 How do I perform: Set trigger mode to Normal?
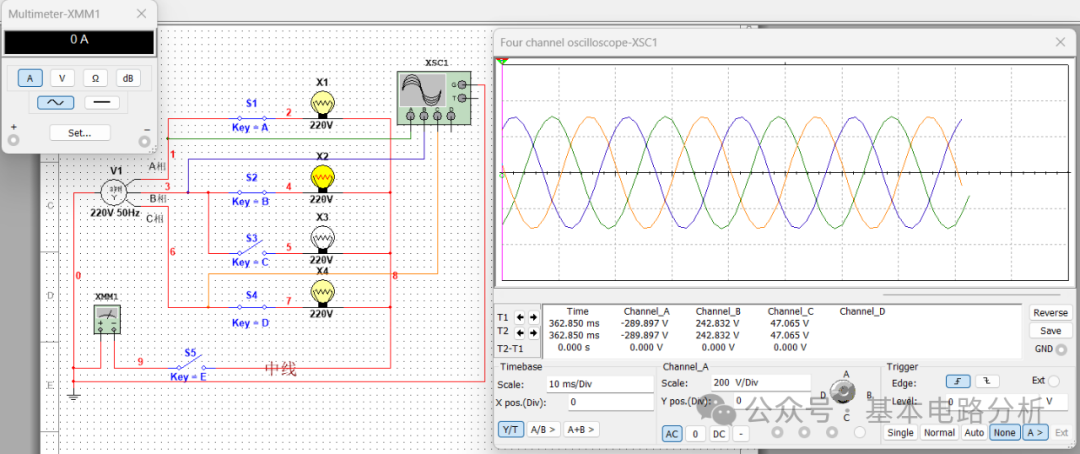[x=939, y=433]
